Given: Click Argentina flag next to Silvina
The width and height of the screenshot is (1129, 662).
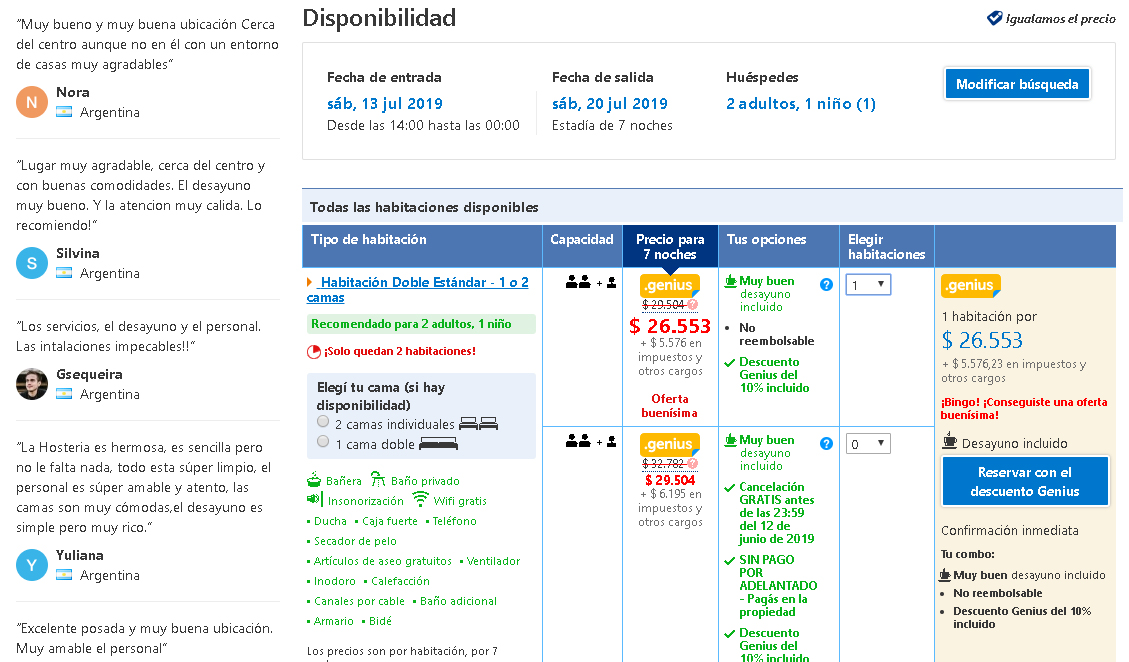Looking at the screenshot, I should coord(64,273).
